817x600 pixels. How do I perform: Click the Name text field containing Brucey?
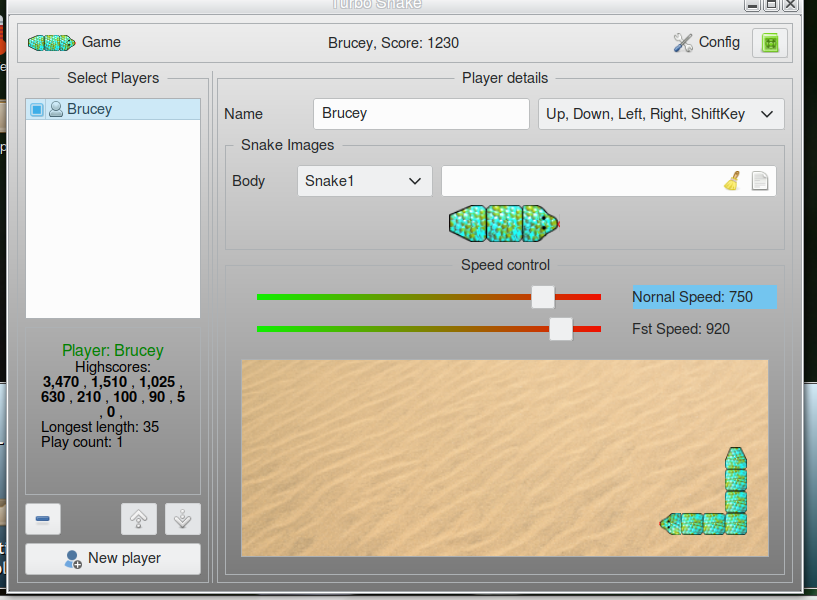(x=420, y=114)
